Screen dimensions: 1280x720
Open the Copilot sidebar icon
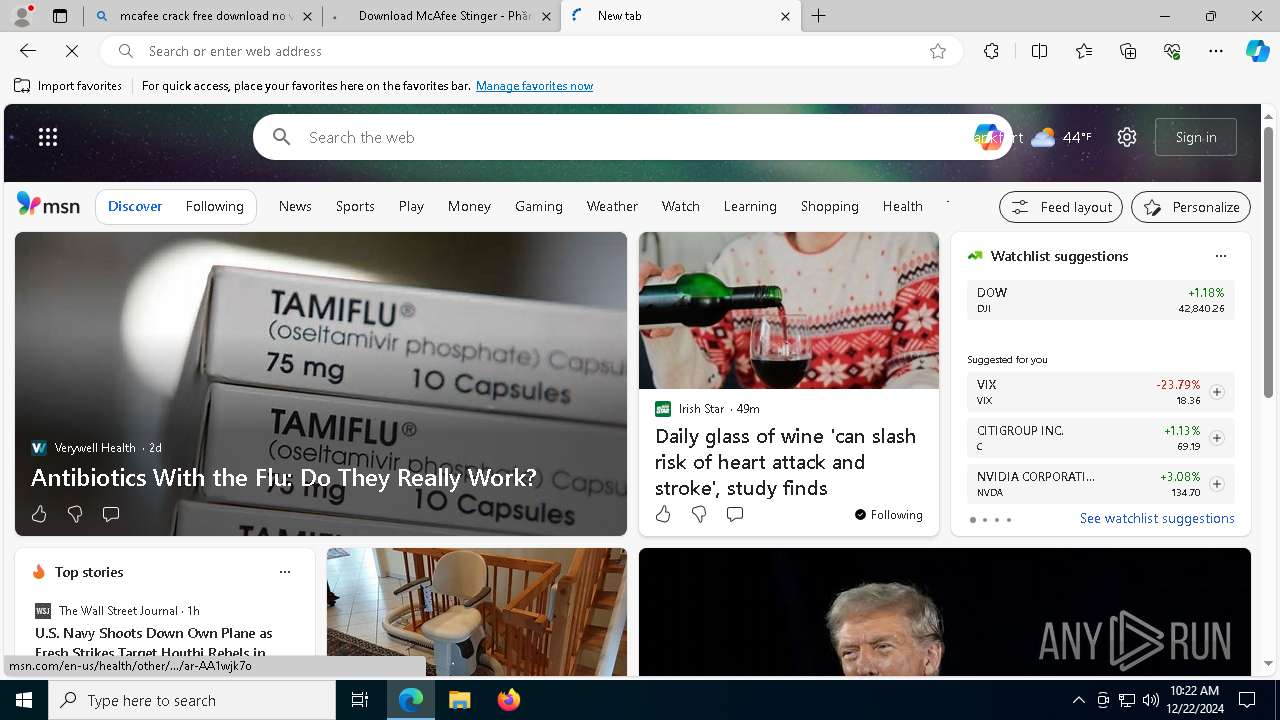1257,51
